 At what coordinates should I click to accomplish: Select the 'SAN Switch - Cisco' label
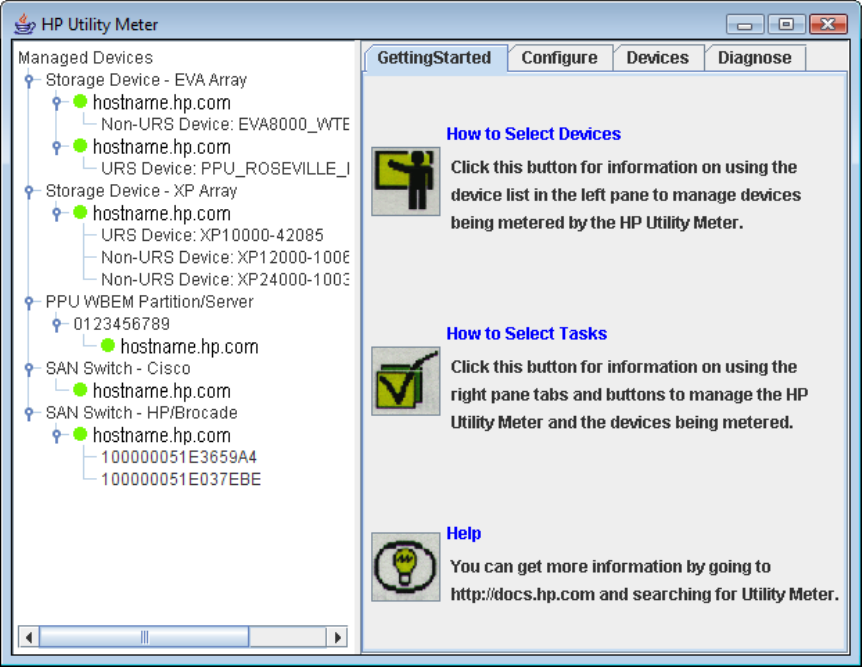[x=118, y=368]
